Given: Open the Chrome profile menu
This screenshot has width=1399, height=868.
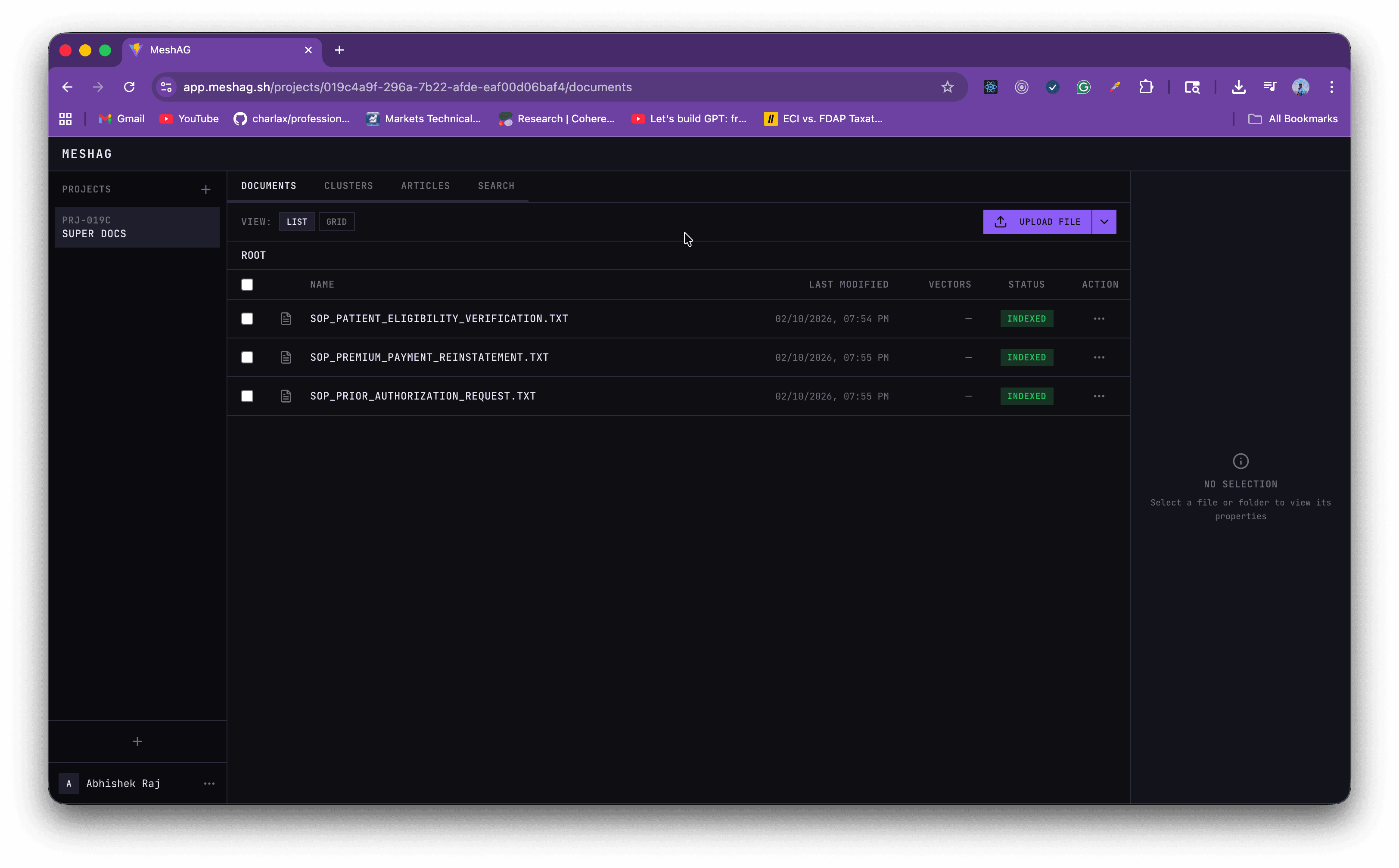Looking at the screenshot, I should [1300, 87].
